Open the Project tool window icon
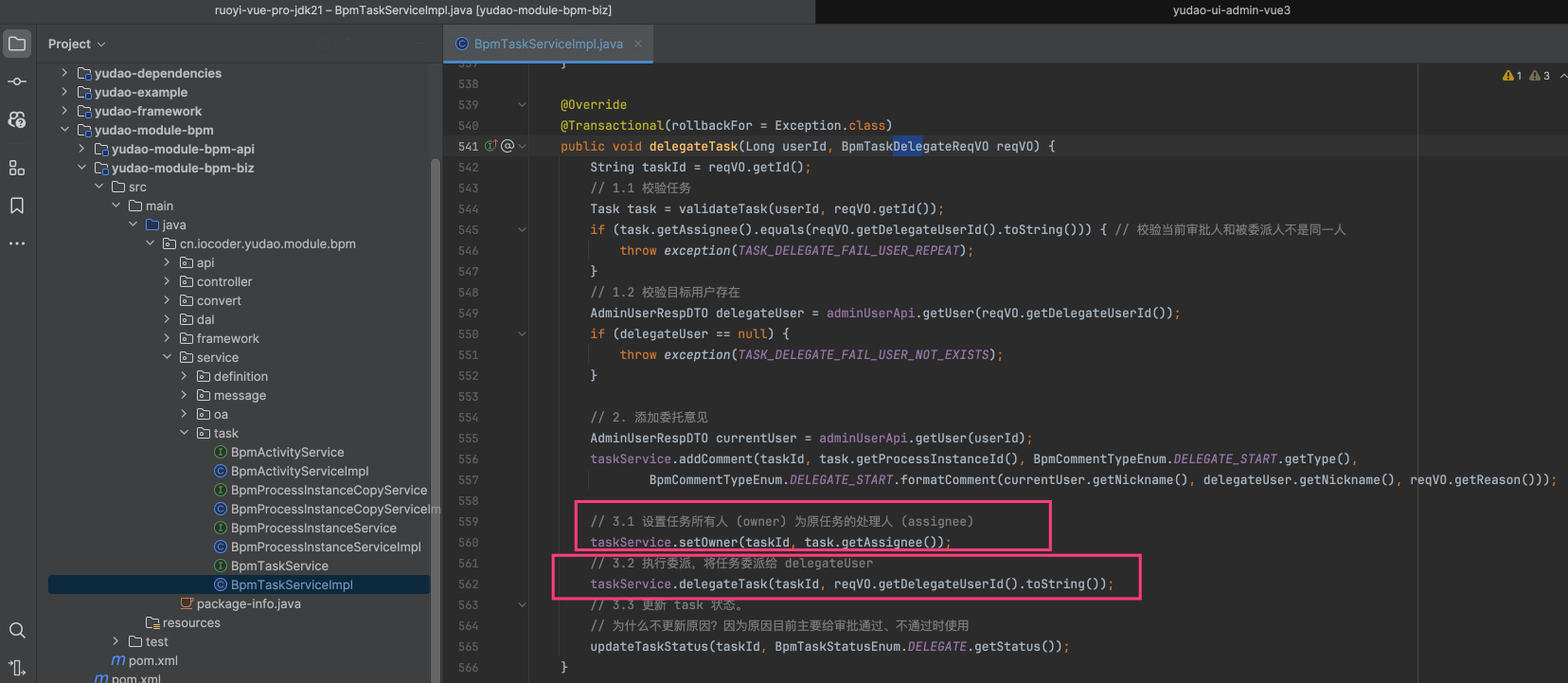1568x683 pixels. tap(17, 44)
